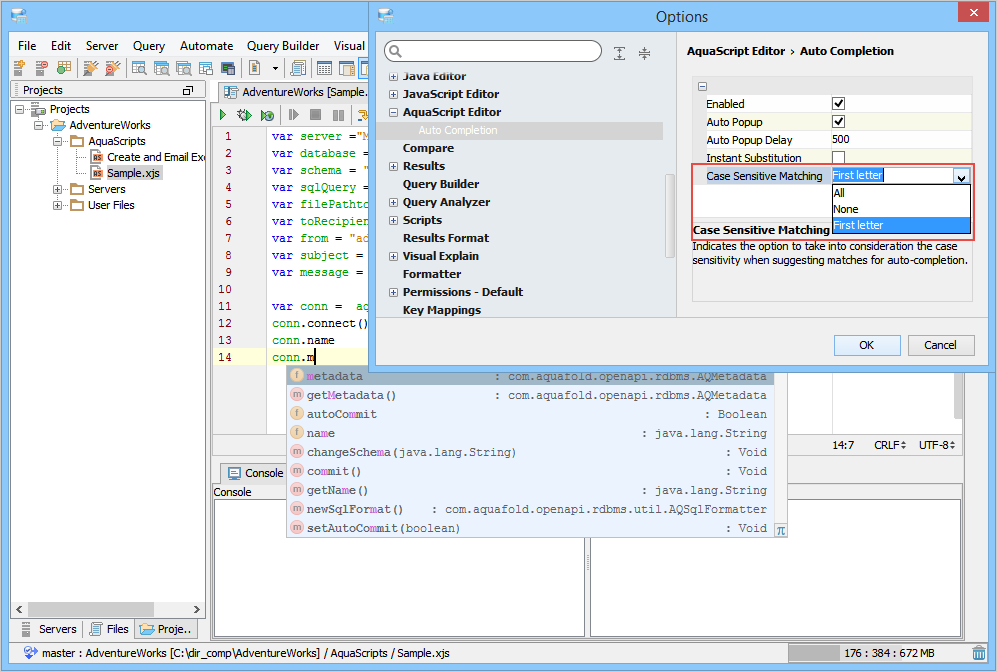Viewport: 997px width, 672px height.
Task: Click the Collapse All icon in Options
Action: pyautogui.click(x=644, y=53)
